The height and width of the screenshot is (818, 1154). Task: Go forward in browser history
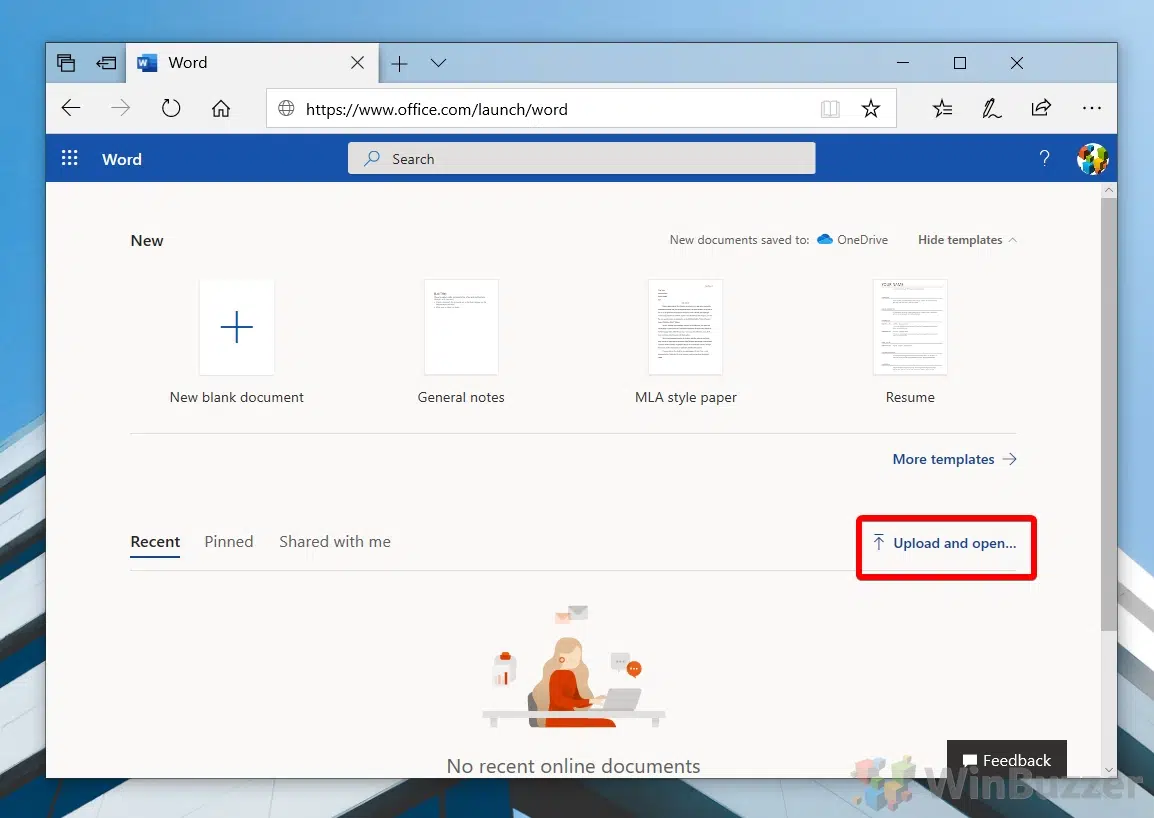(x=121, y=108)
